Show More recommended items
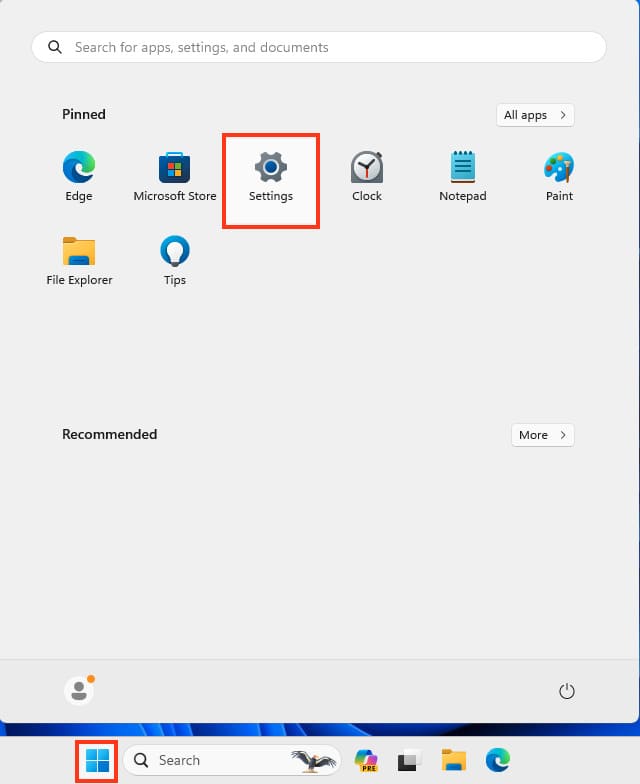640x784 pixels. [x=542, y=435]
